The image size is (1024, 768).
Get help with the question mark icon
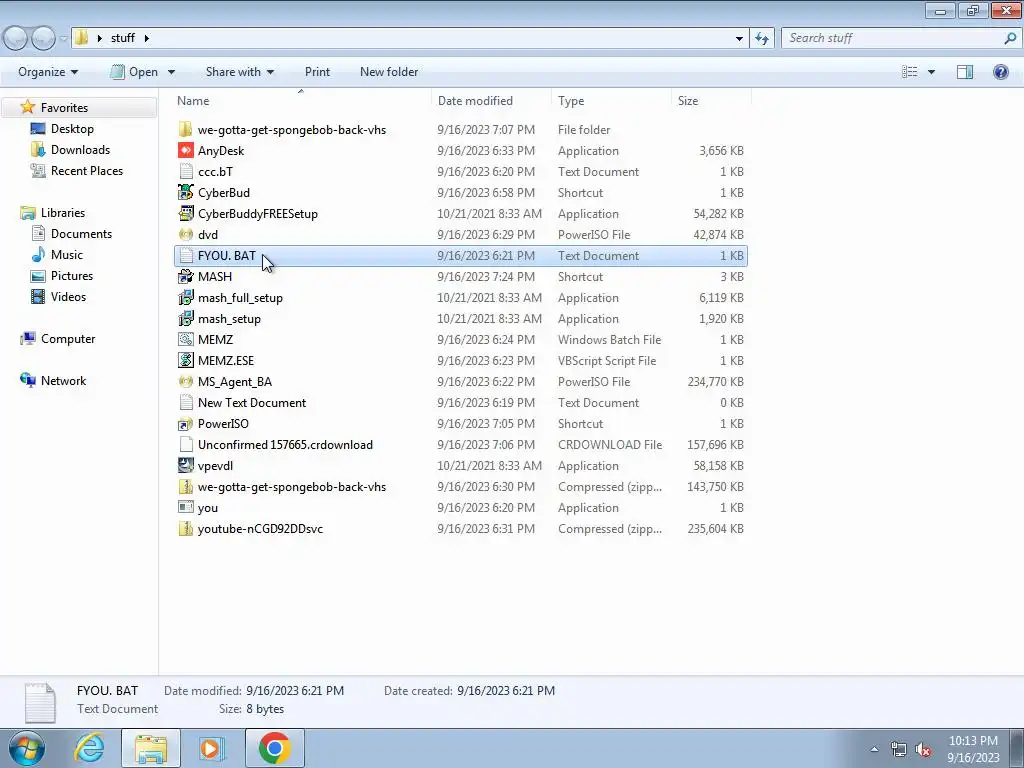[x=1000, y=72]
